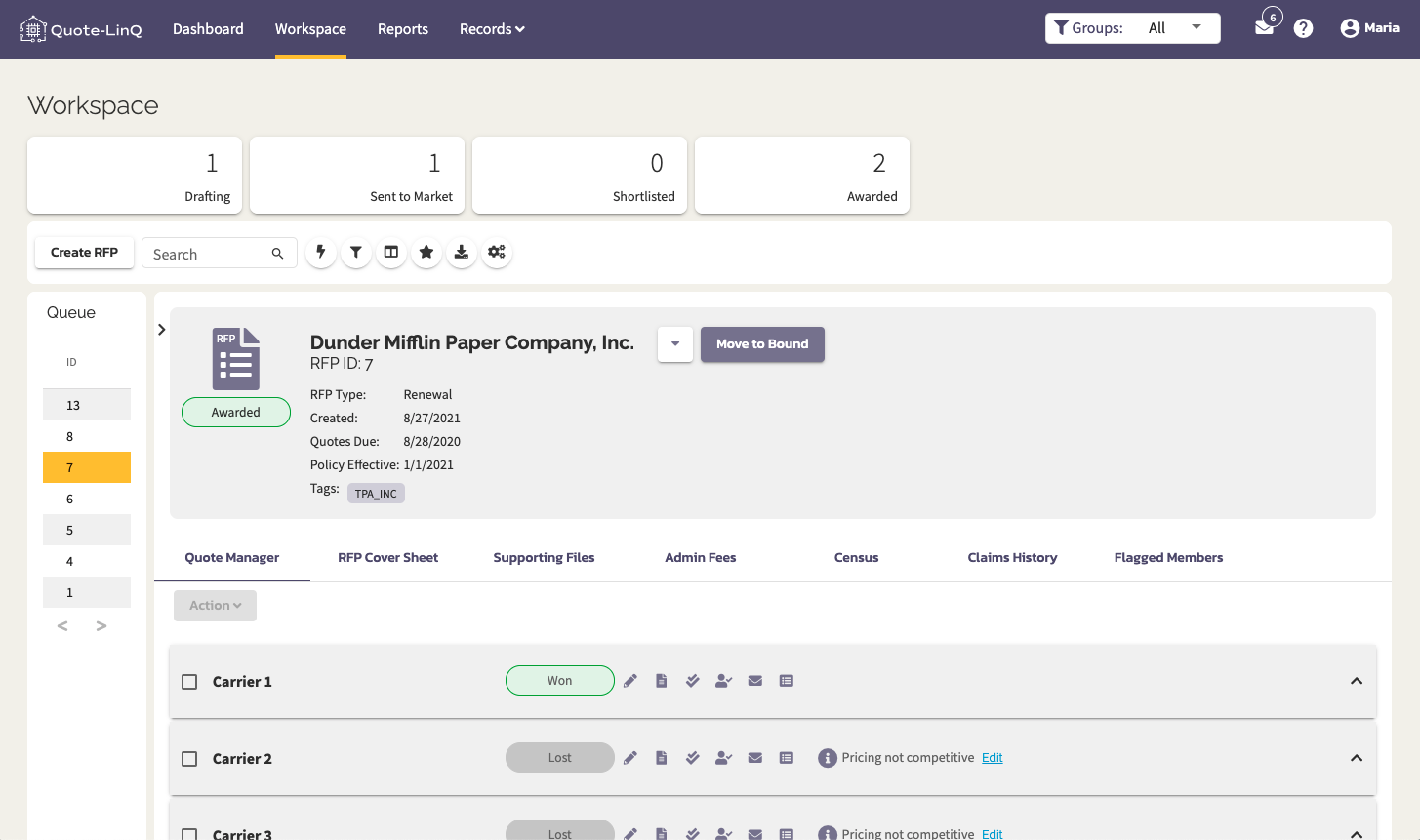
Task: Open the Action dropdown
Action: click(215, 606)
